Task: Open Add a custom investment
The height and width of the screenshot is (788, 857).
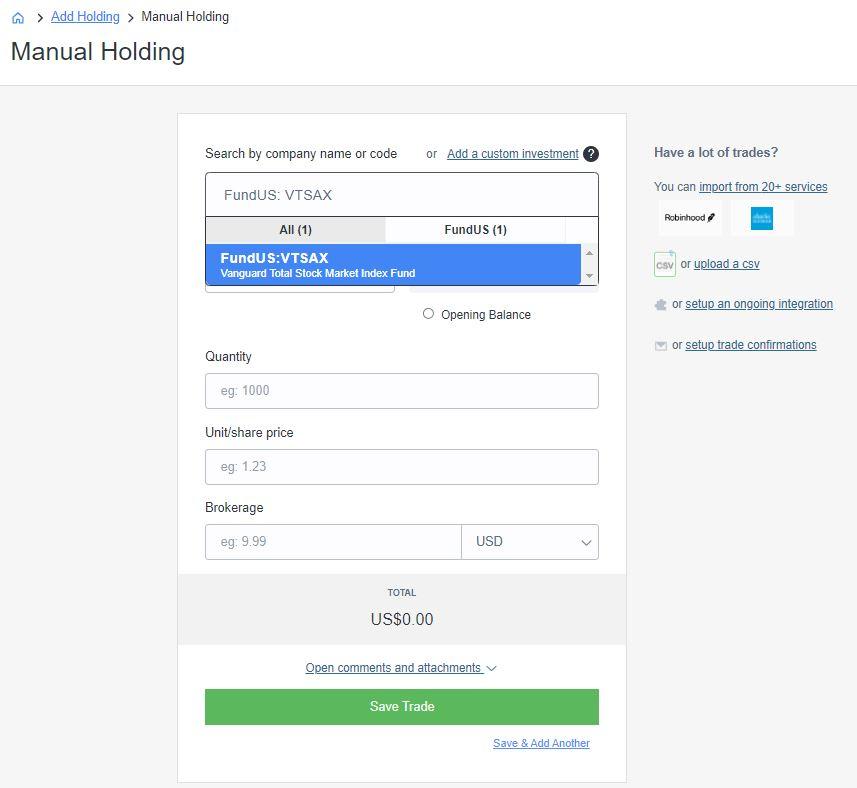Action: [512, 154]
